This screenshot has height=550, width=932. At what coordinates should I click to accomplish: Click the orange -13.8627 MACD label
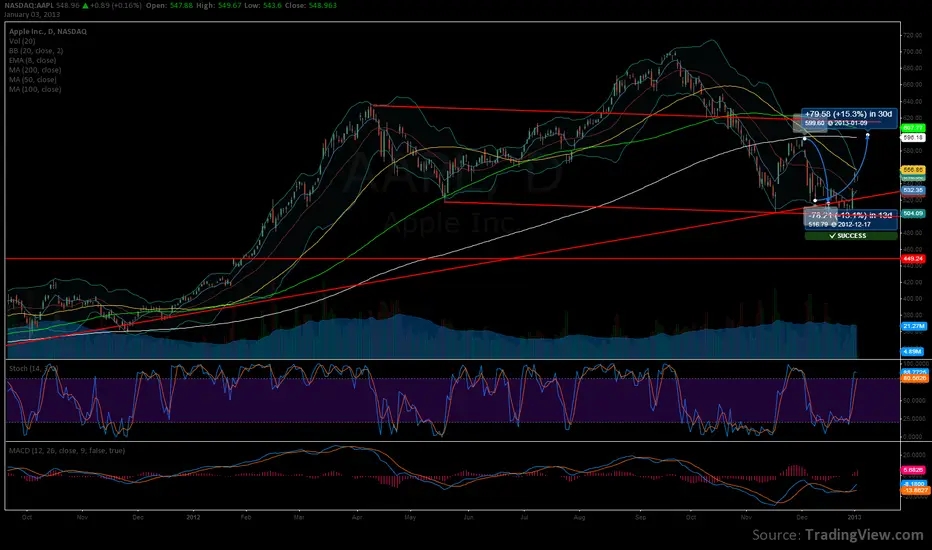pos(915,490)
